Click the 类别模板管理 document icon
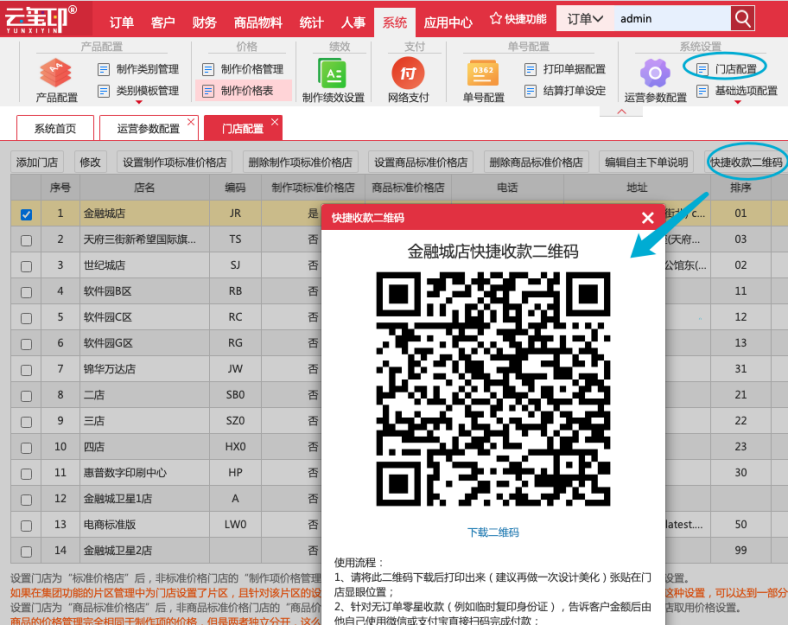The image size is (788, 625). click(104, 91)
